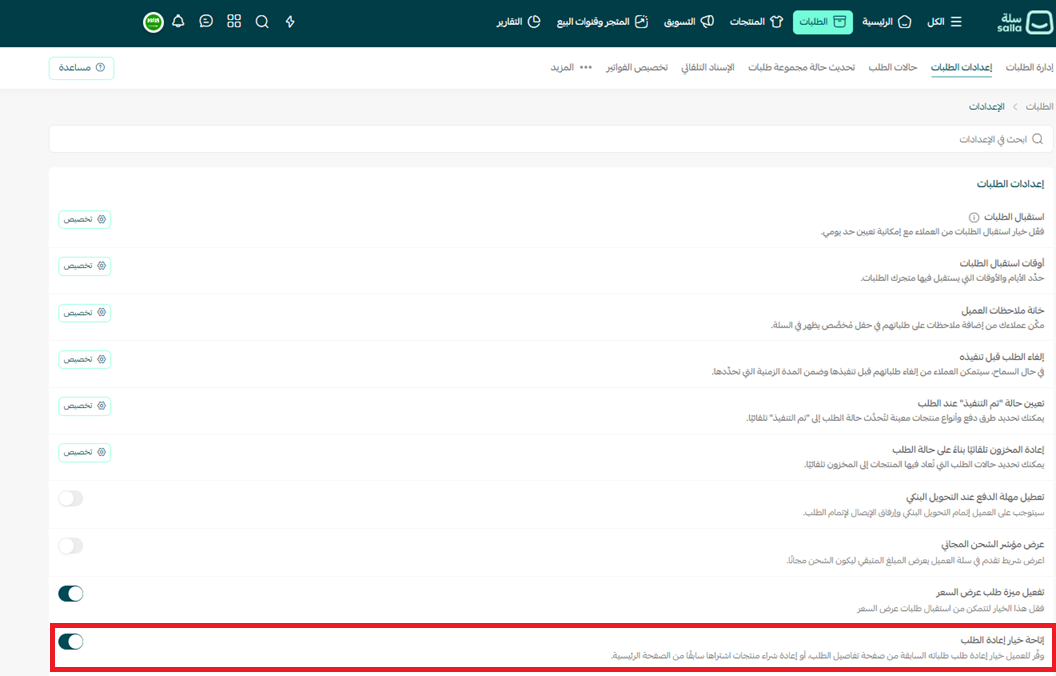The width and height of the screenshot is (1056, 676).
Task: Click the lightning bolt quick actions icon
Action: click(290, 21)
